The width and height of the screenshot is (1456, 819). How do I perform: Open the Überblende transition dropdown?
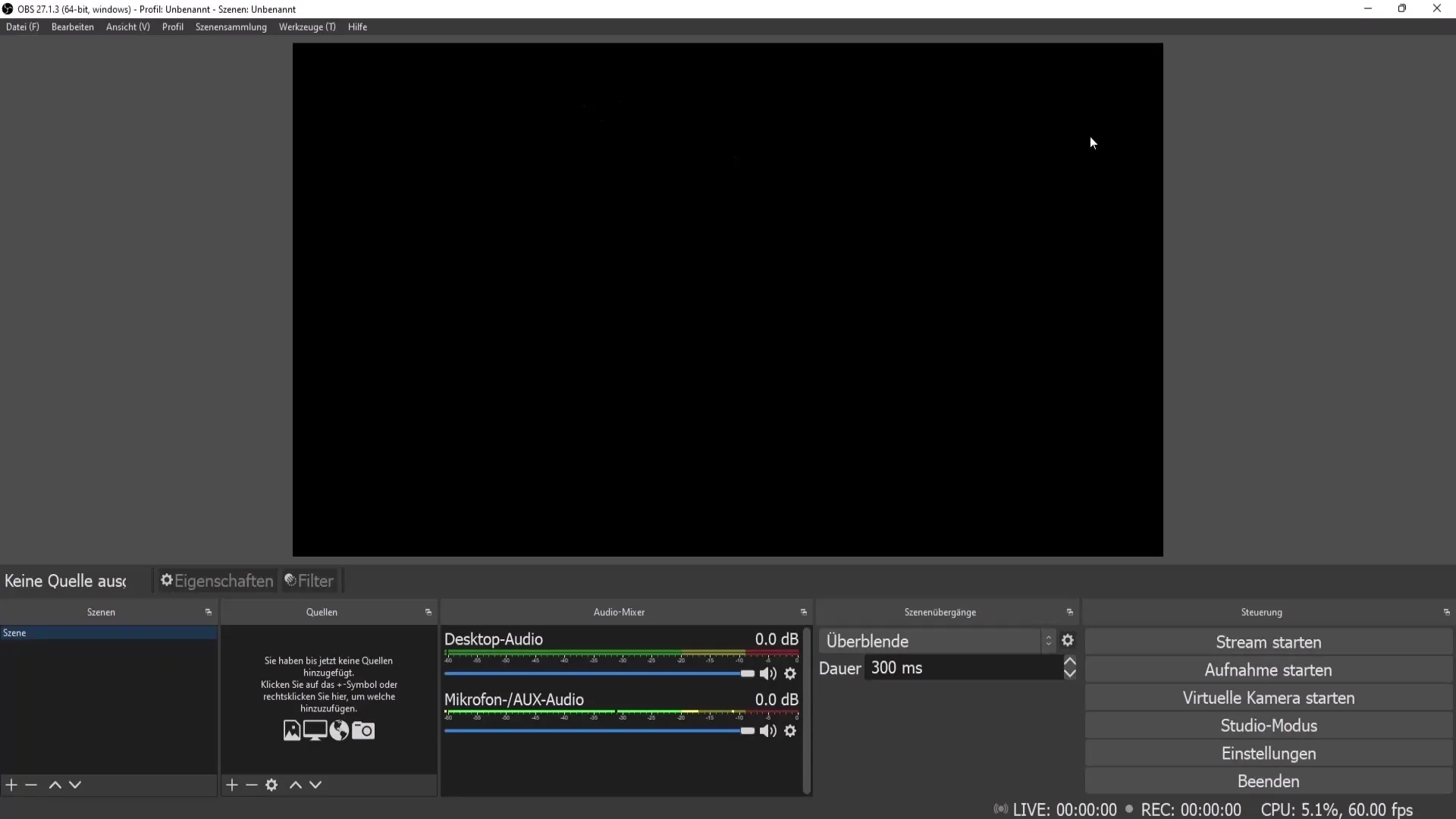pyautogui.click(x=937, y=641)
